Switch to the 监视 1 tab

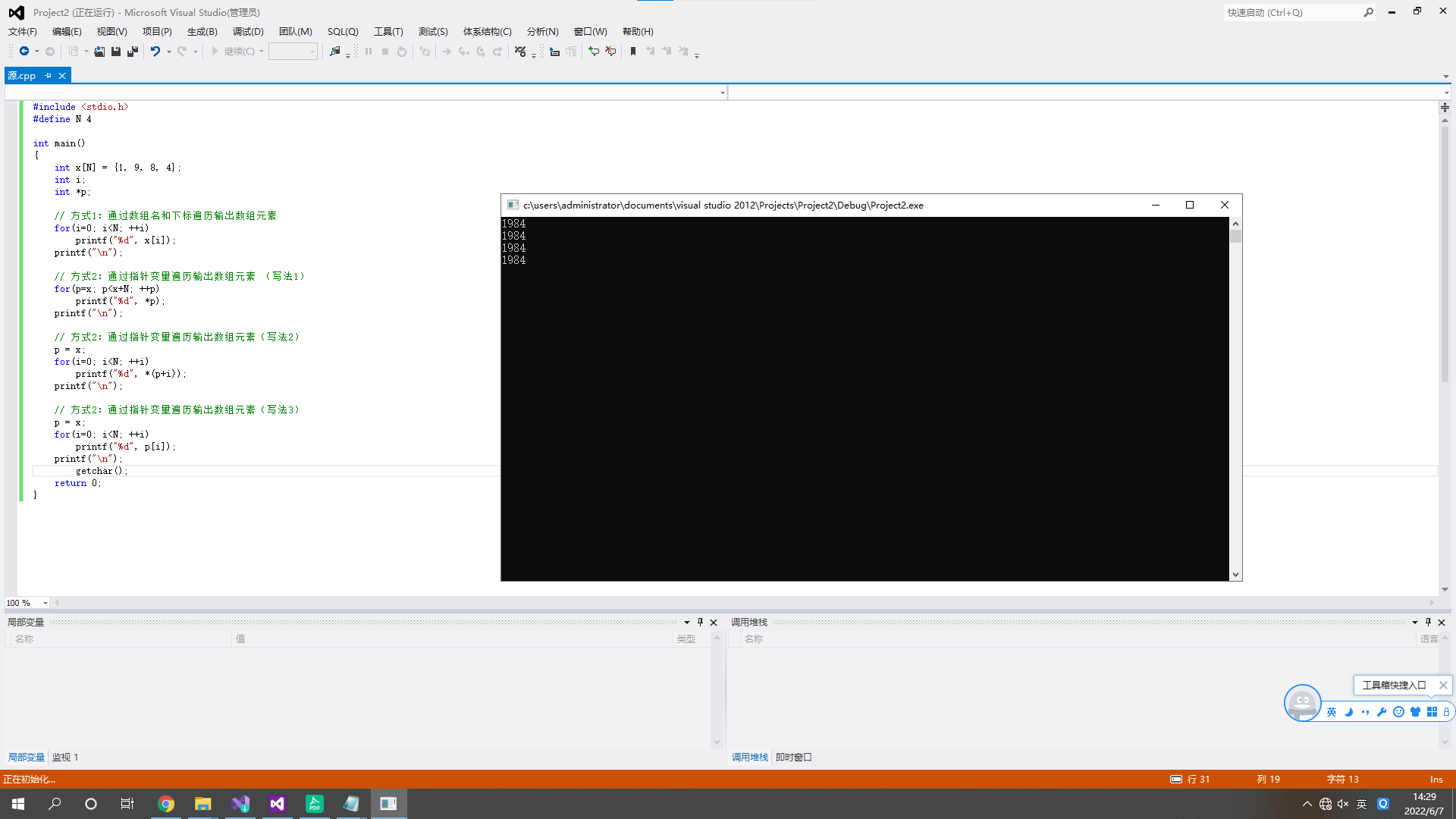point(65,757)
